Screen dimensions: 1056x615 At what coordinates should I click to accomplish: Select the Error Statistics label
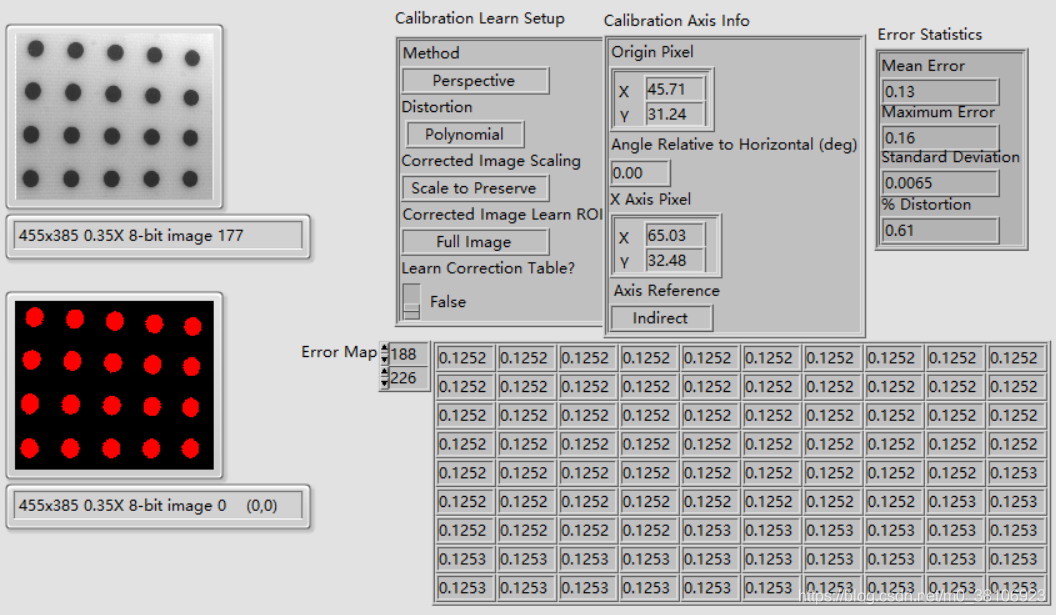[929, 34]
